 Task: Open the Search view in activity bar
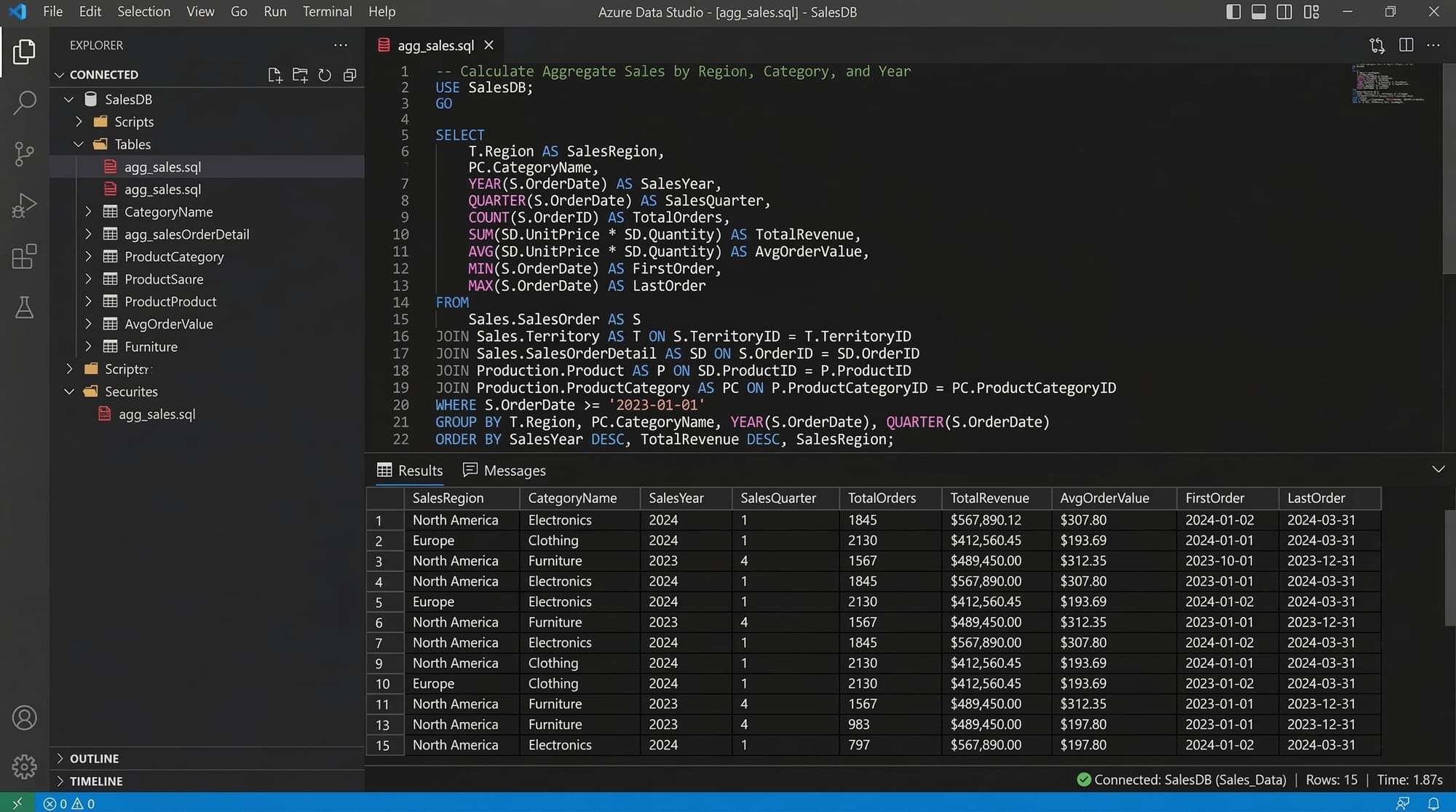click(x=24, y=103)
